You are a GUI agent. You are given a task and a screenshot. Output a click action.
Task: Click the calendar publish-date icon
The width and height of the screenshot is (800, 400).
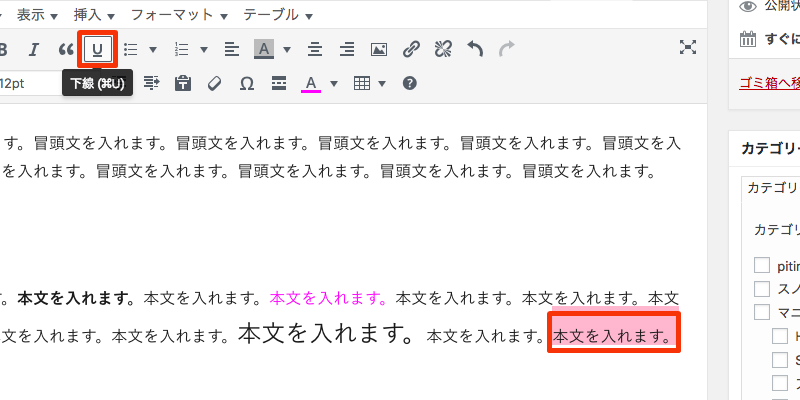pyautogui.click(x=747, y=39)
